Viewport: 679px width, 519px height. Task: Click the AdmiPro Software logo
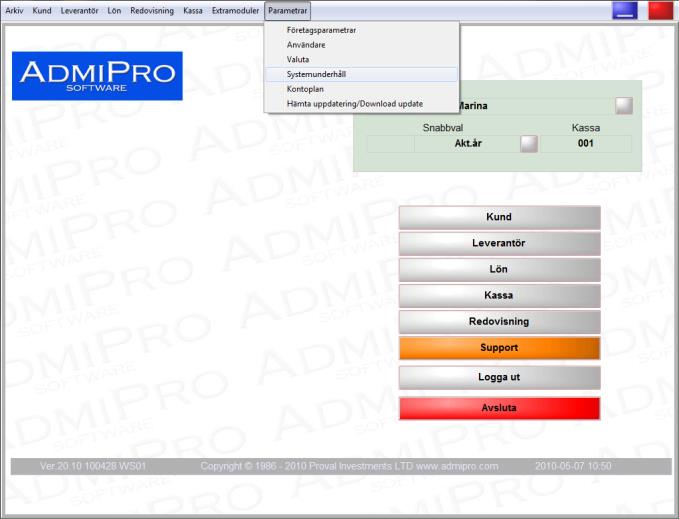(x=97, y=76)
